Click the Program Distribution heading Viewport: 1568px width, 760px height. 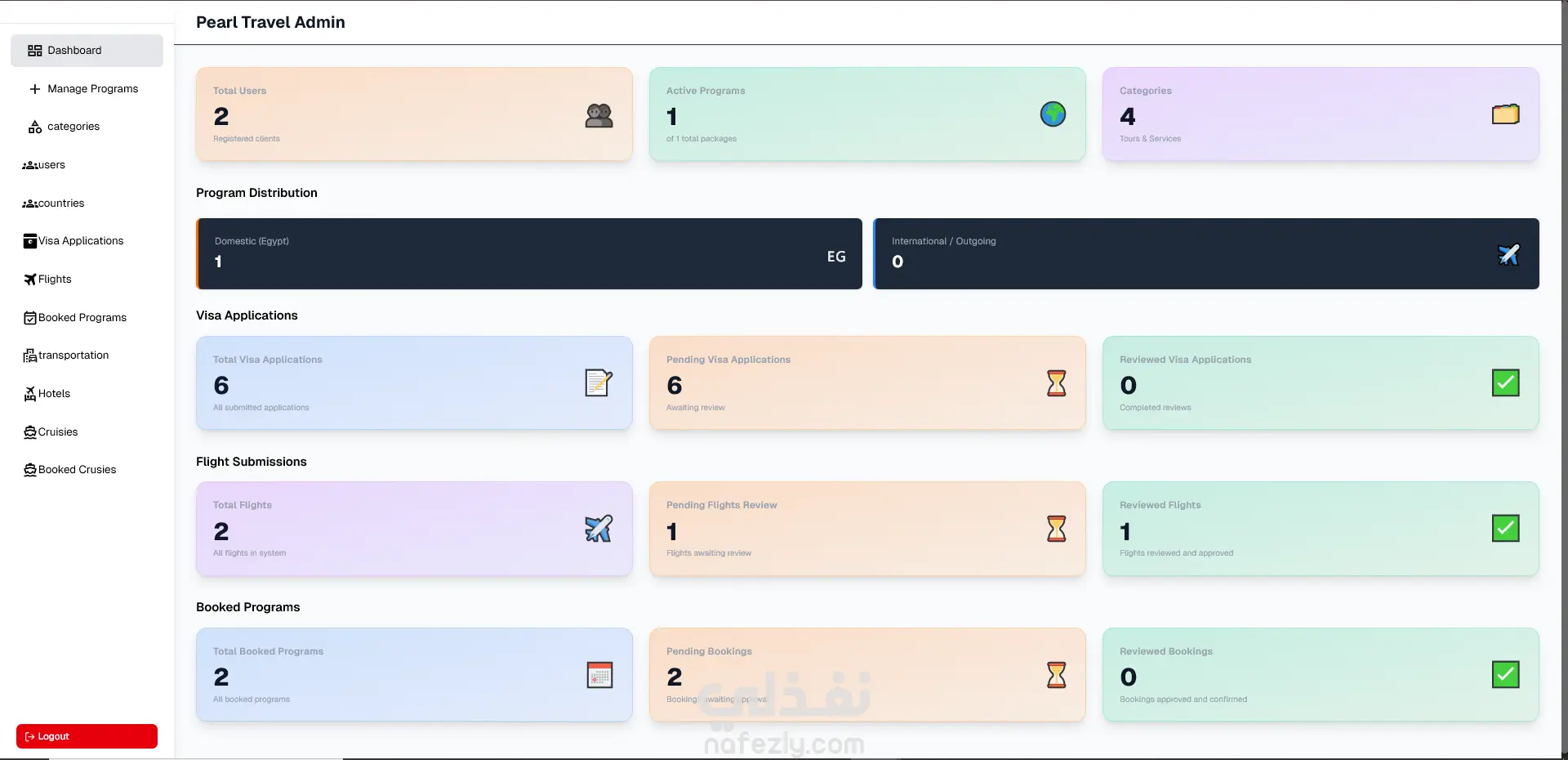(256, 193)
